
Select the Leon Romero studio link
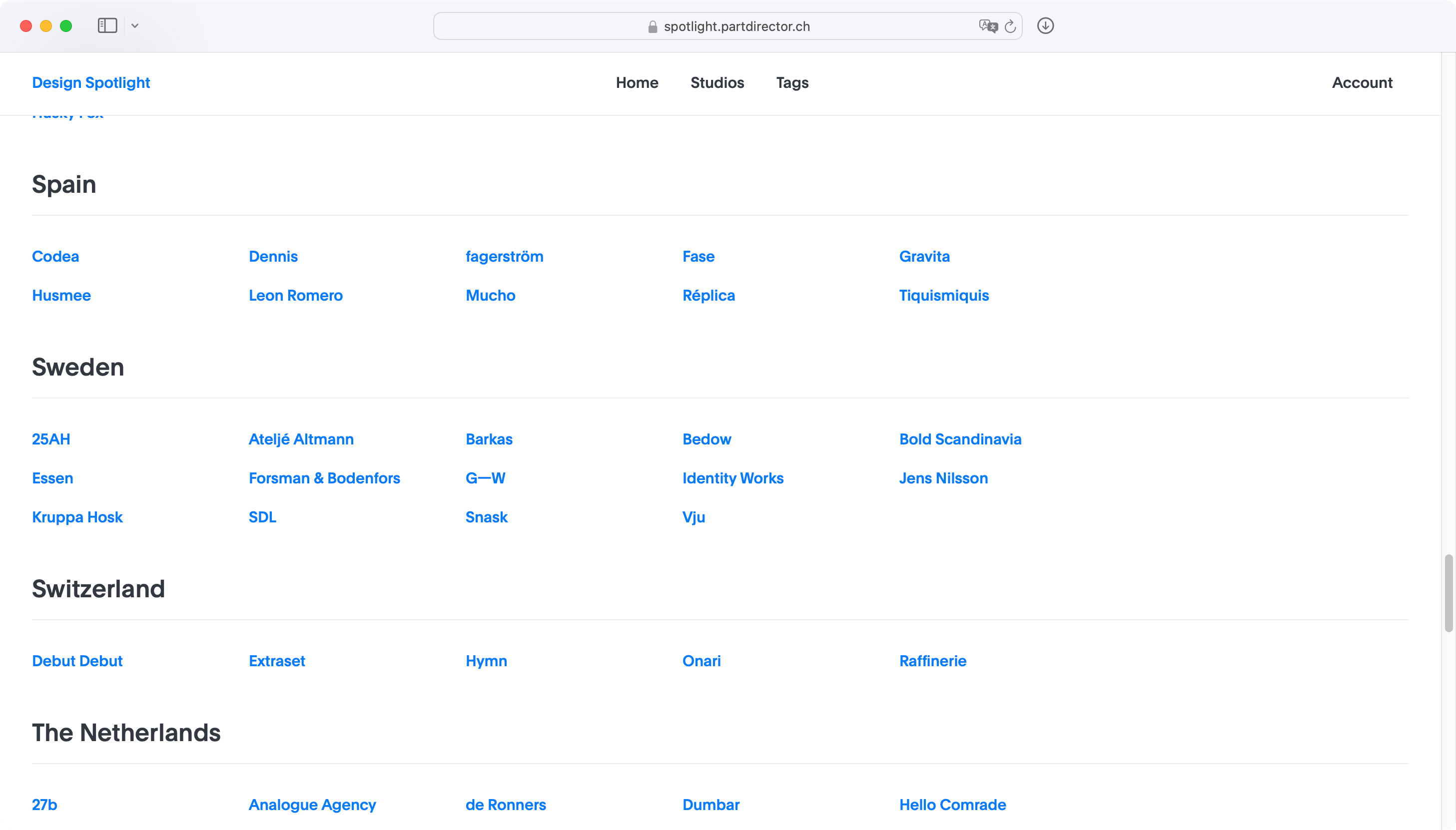295,295
